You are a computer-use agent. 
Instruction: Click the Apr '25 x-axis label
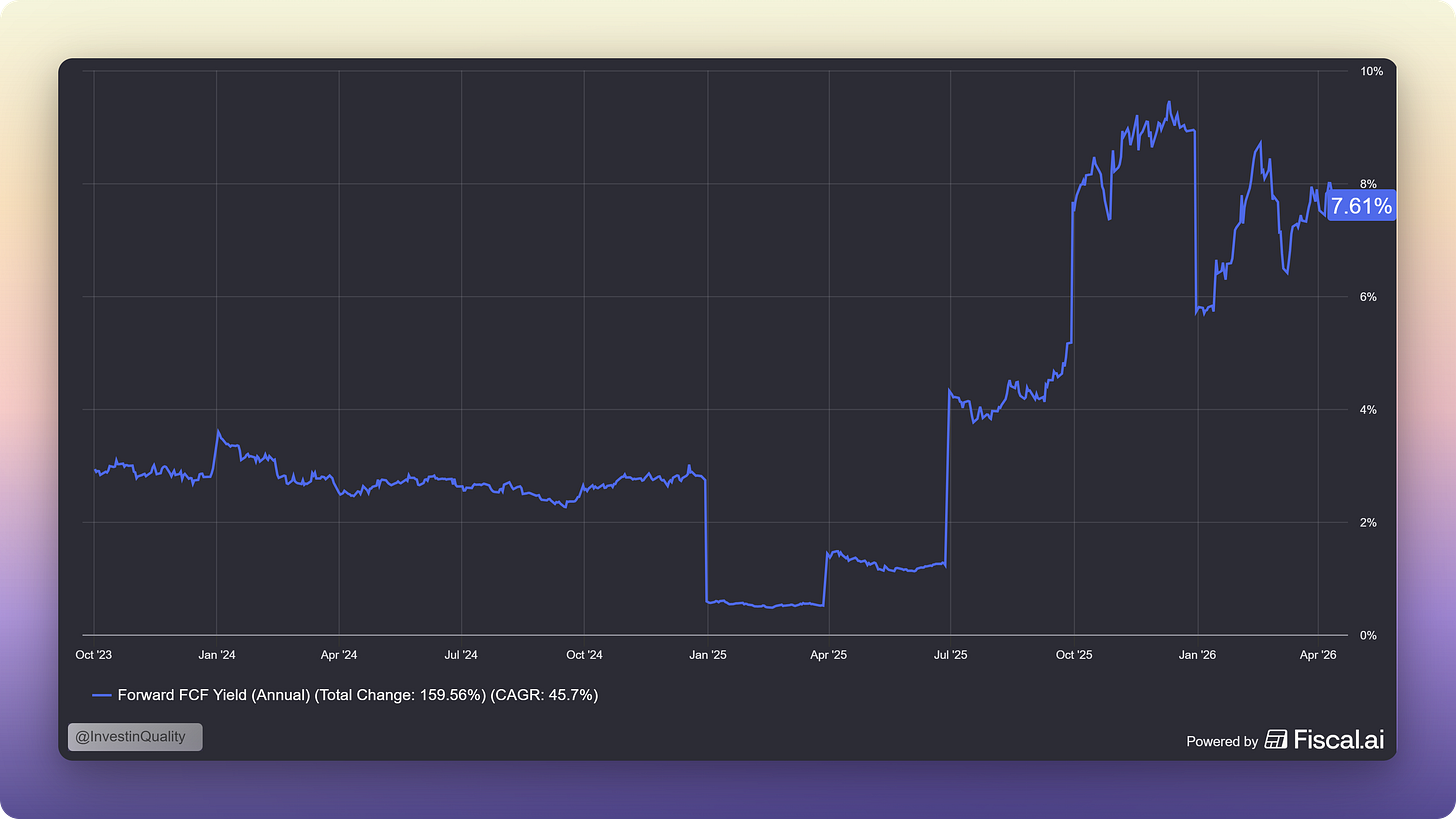[828, 655]
